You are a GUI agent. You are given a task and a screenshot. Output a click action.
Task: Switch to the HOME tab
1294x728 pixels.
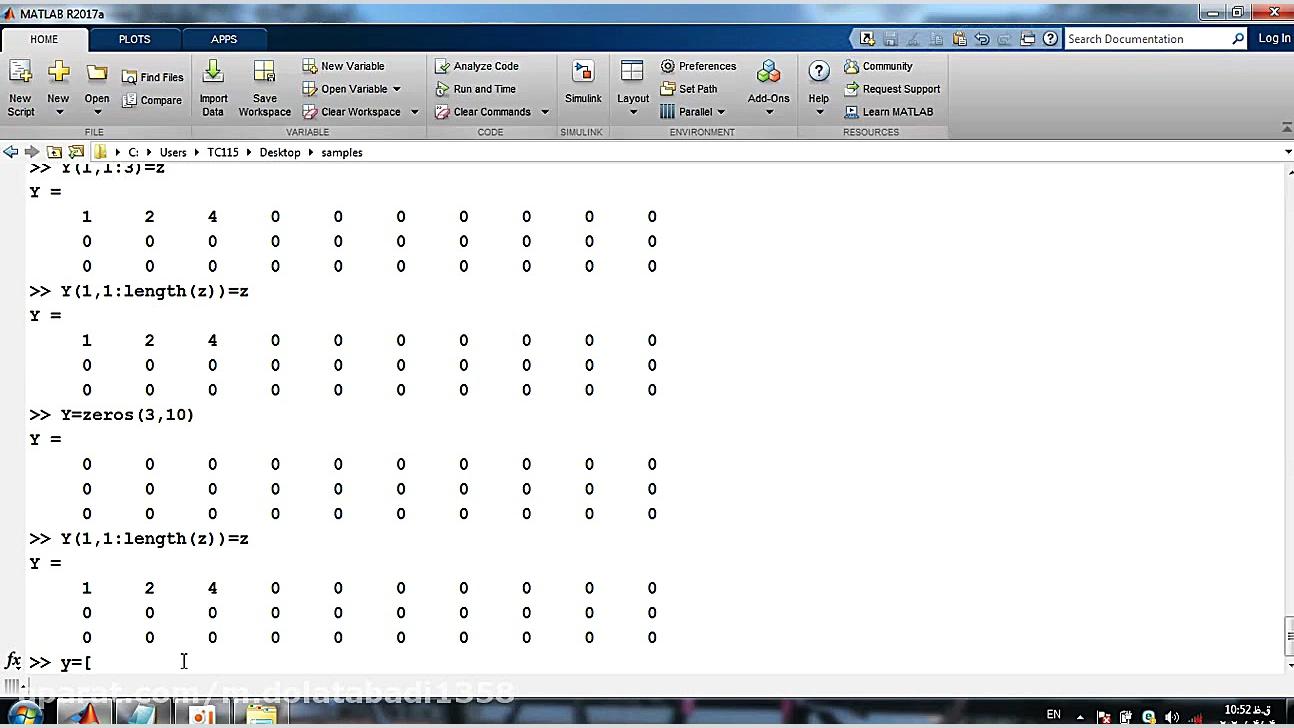pos(44,39)
